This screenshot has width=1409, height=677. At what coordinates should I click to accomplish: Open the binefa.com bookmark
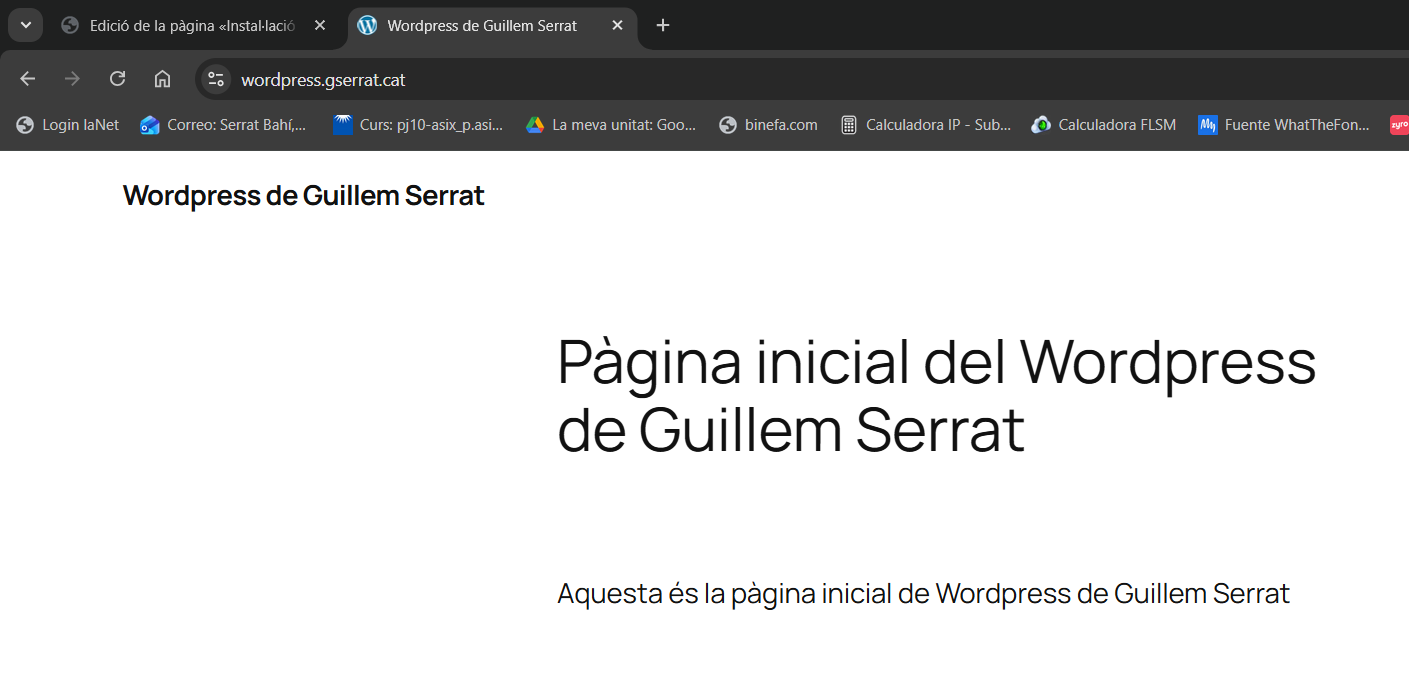(x=769, y=125)
